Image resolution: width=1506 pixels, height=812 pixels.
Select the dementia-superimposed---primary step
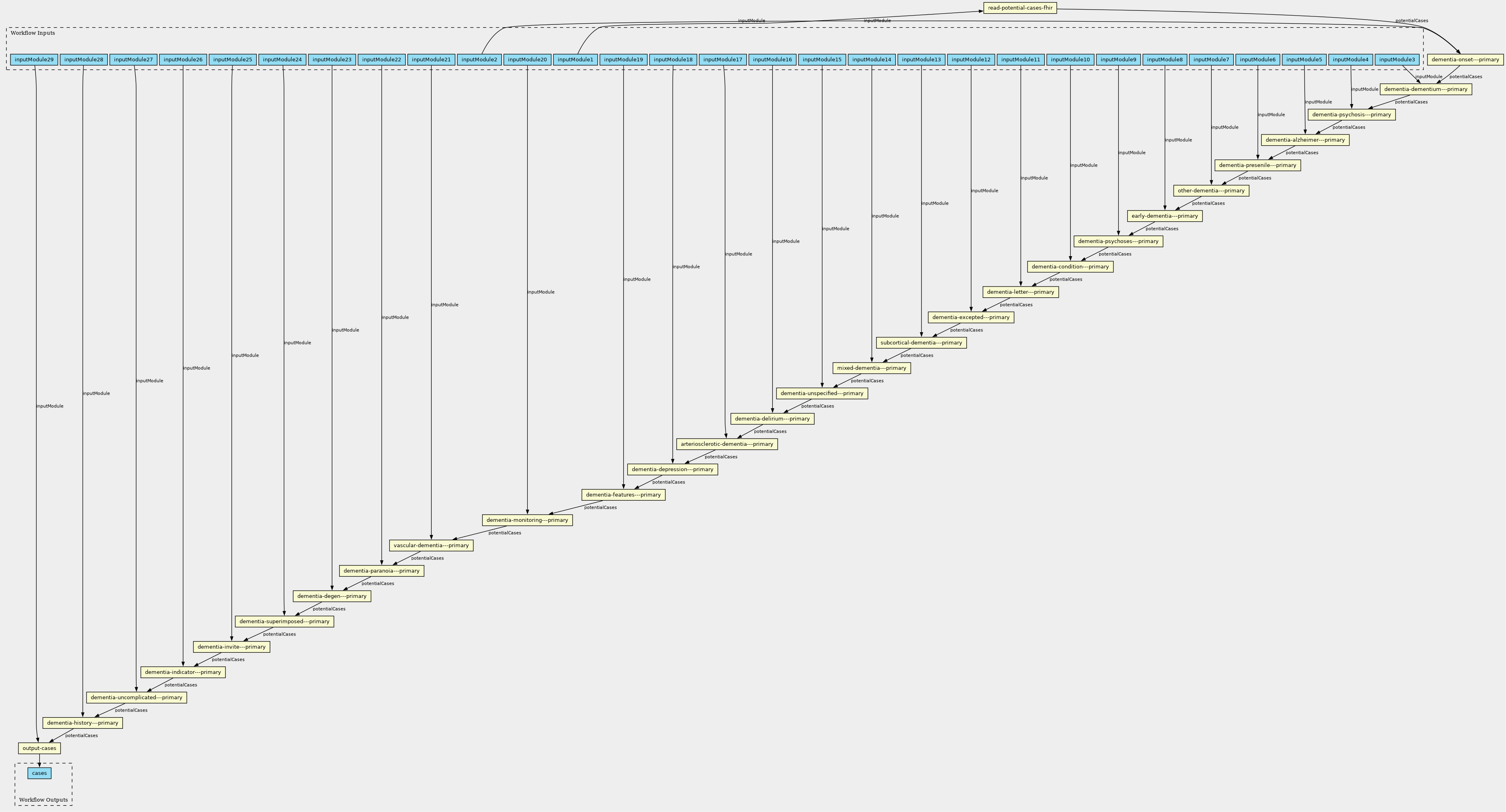click(284, 622)
